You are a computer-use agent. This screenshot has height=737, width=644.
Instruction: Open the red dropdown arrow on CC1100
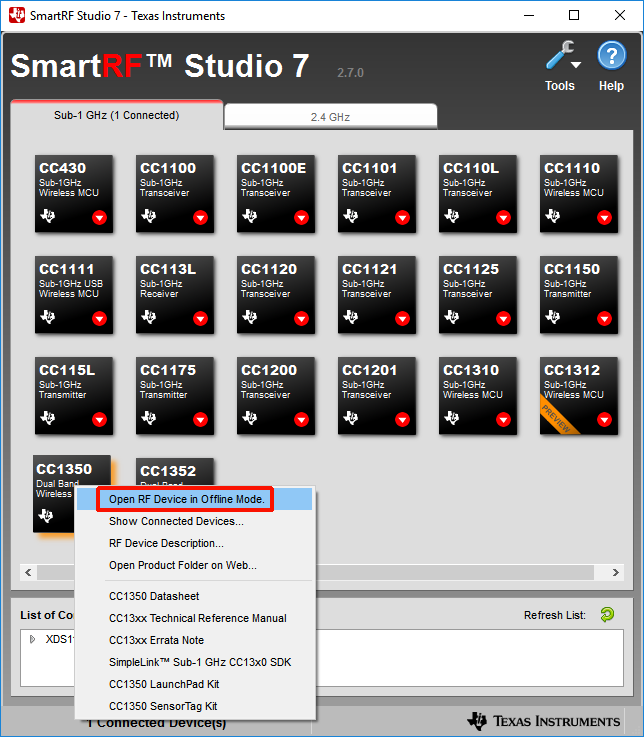(200, 218)
